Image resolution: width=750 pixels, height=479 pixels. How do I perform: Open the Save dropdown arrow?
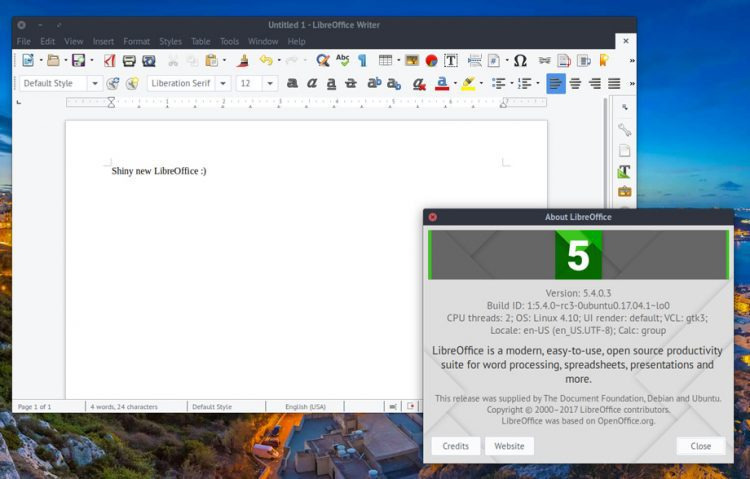(x=91, y=60)
